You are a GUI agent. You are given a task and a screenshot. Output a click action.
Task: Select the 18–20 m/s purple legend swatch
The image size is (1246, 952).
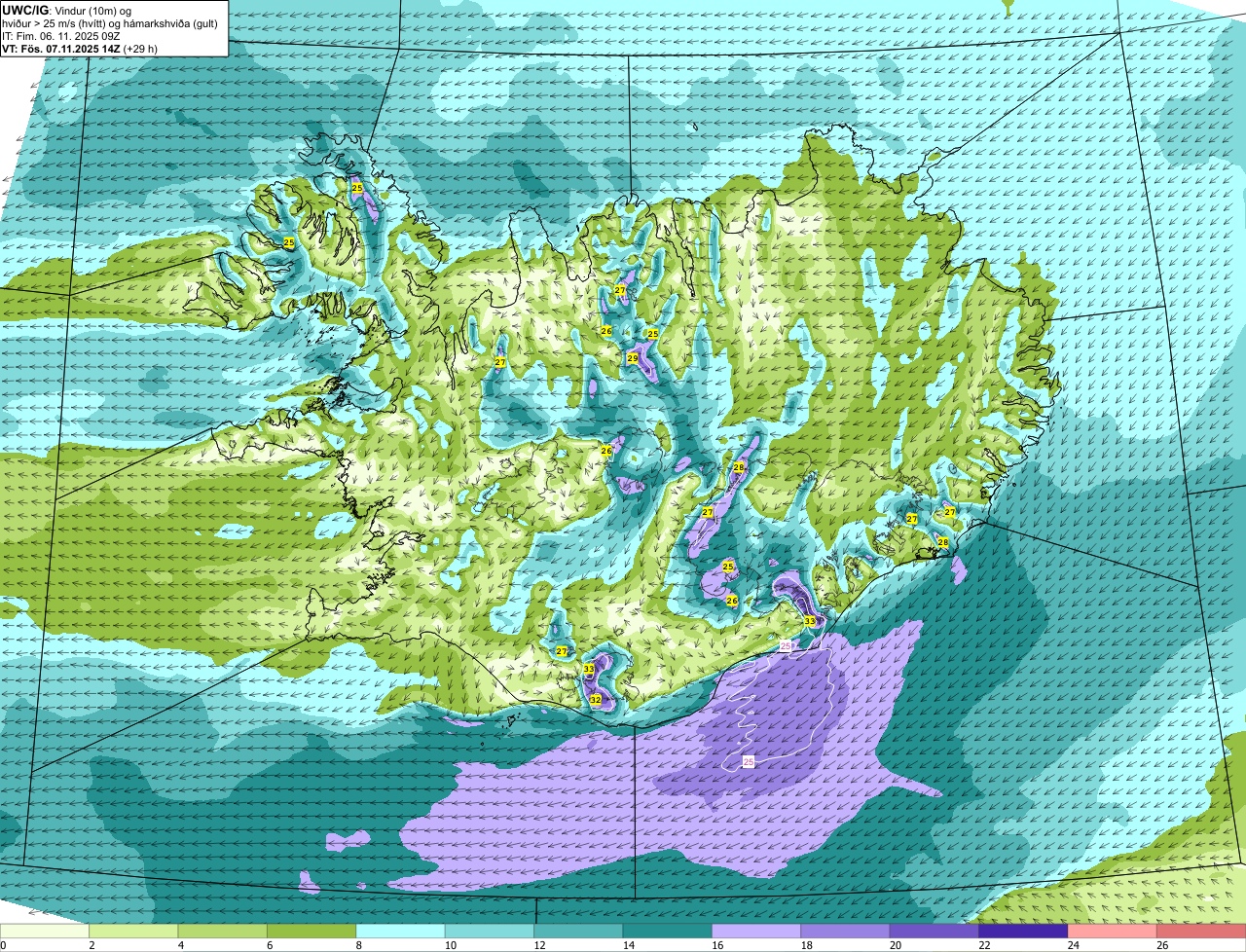click(846, 932)
